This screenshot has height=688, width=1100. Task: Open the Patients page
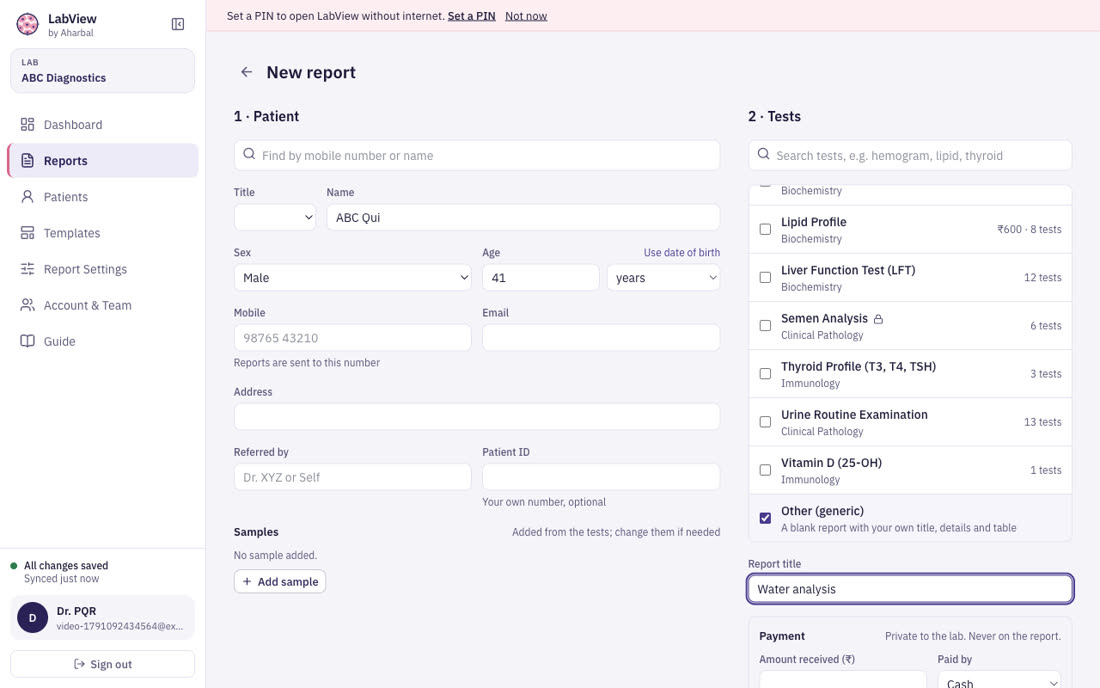point(102,196)
